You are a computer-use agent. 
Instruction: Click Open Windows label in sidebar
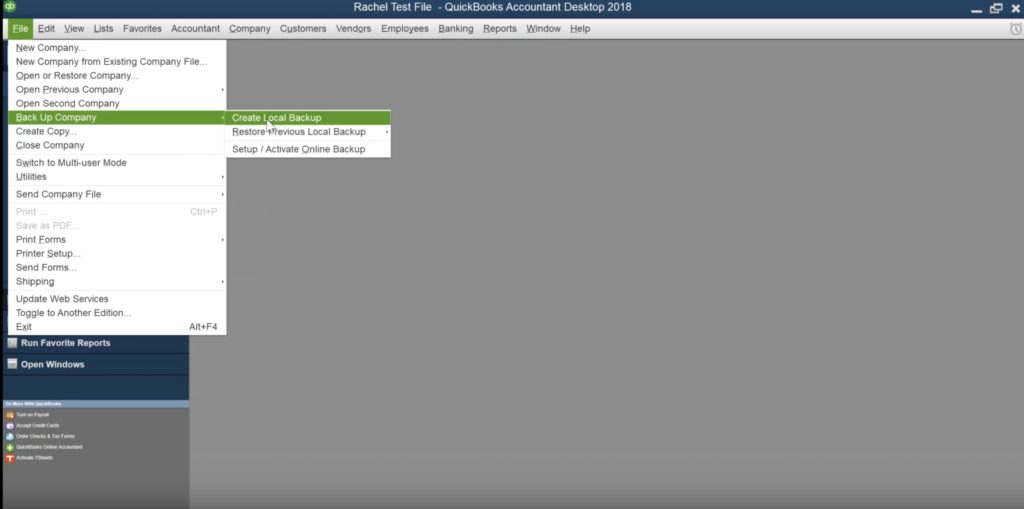(52, 364)
